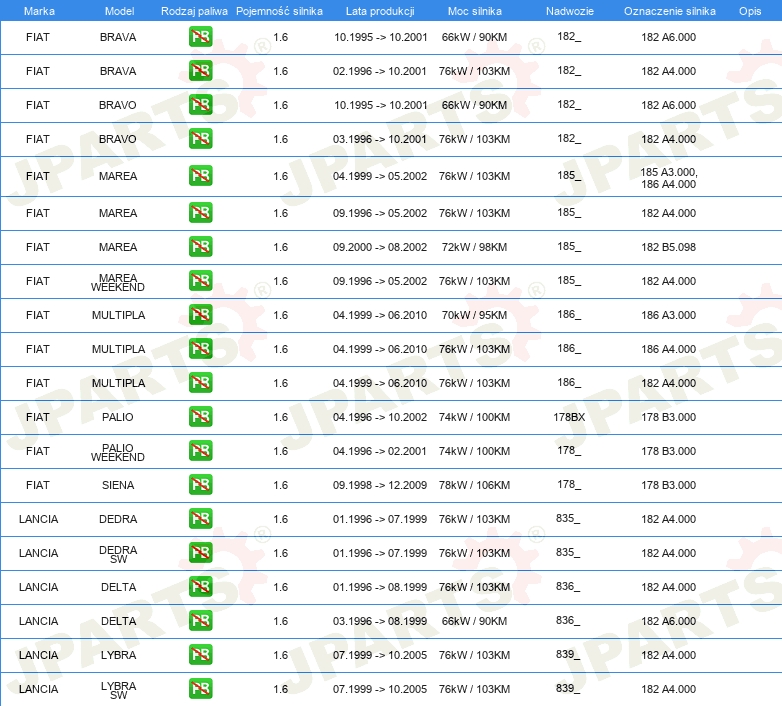Click the fuel icon in BRAVA 66kW row
This screenshot has width=782, height=706.
tap(200, 37)
